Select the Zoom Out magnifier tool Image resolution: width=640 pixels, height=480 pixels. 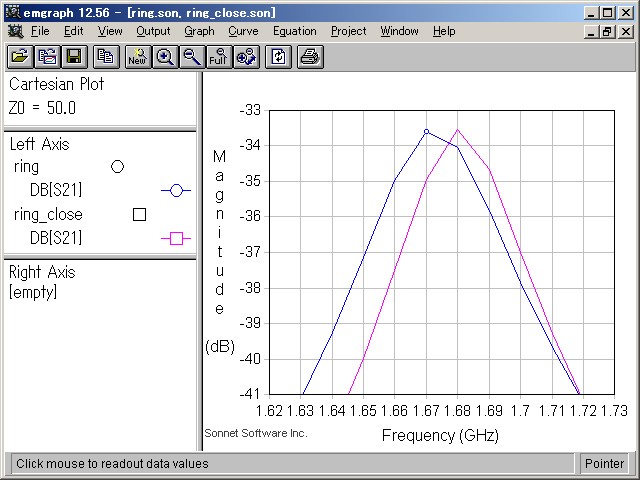tap(192, 57)
